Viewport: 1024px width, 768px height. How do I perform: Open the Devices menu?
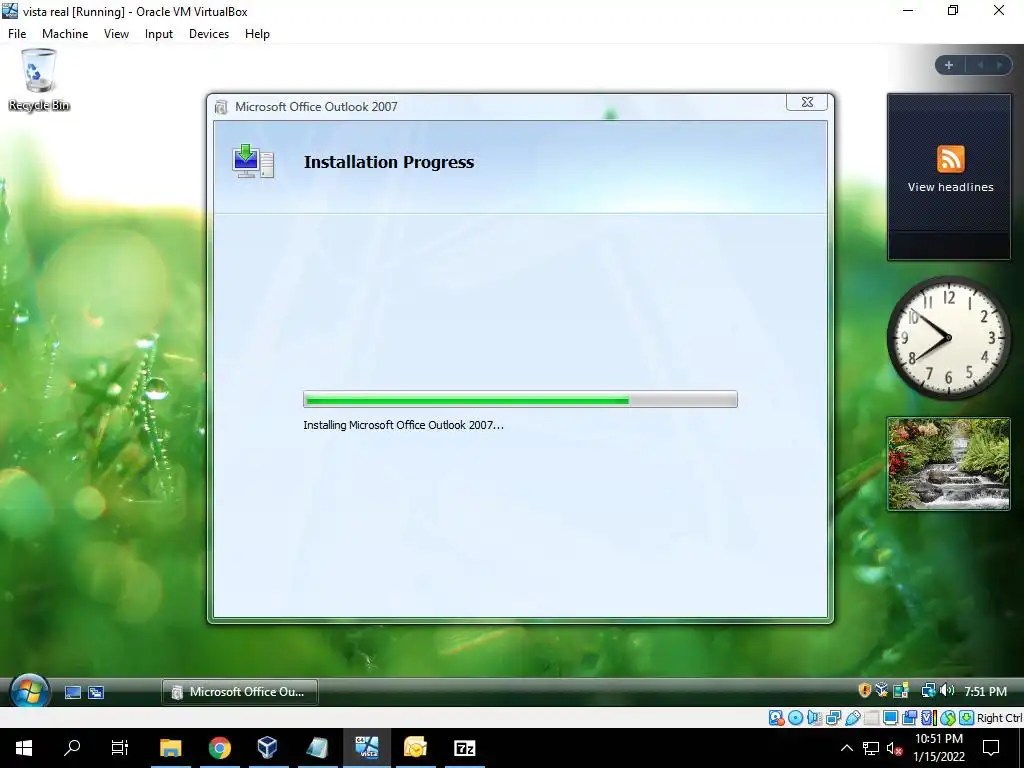pos(209,34)
